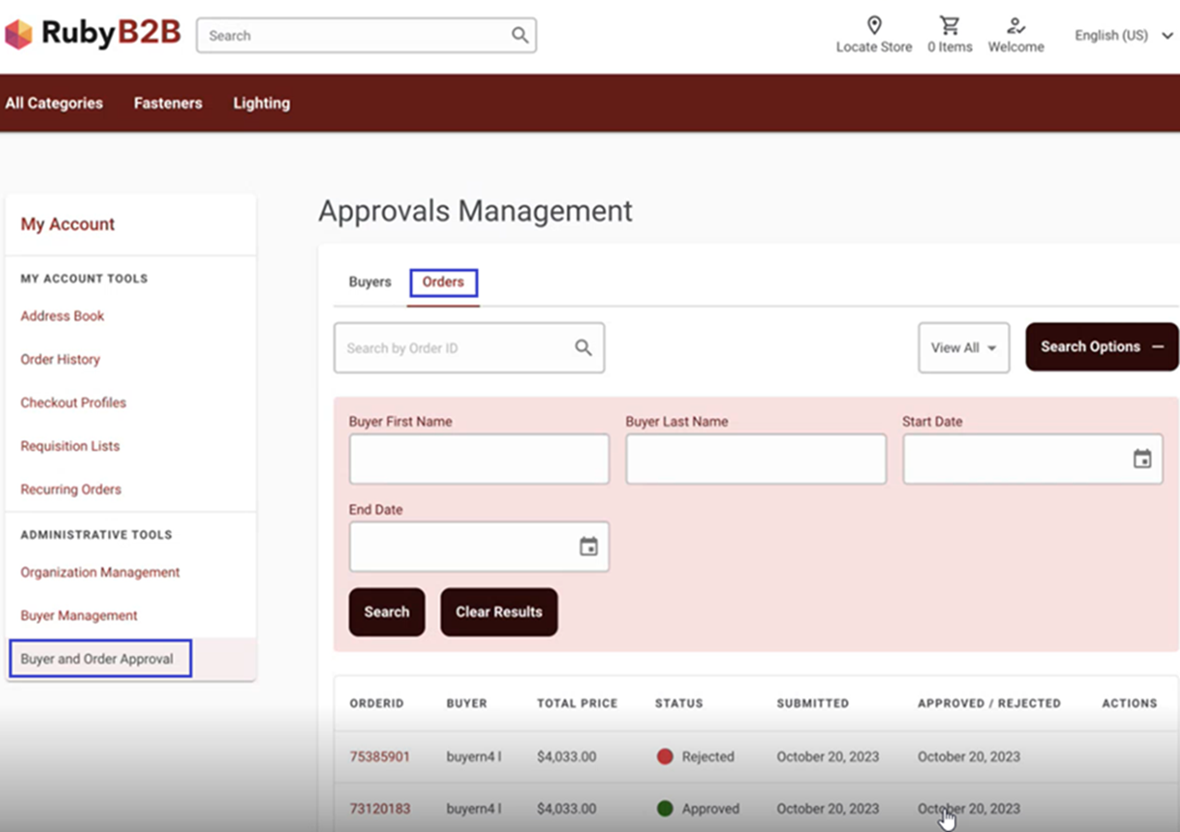Go to Address Book
Image resolution: width=1180 pixels, height=832 pixels.
point(62,316)
